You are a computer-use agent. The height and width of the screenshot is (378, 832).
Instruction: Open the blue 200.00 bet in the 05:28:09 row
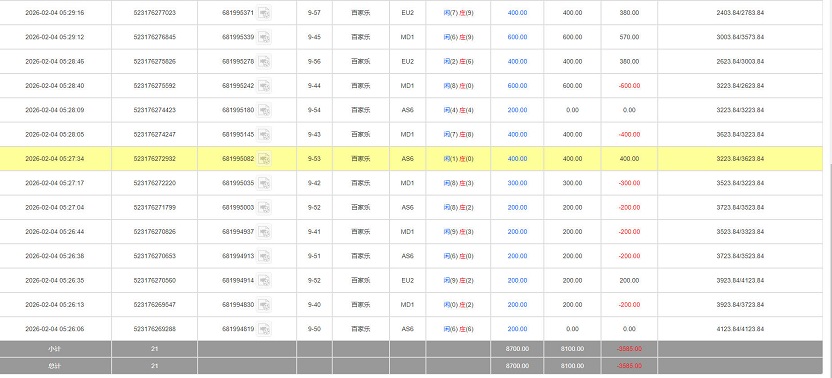click(517, 110)
